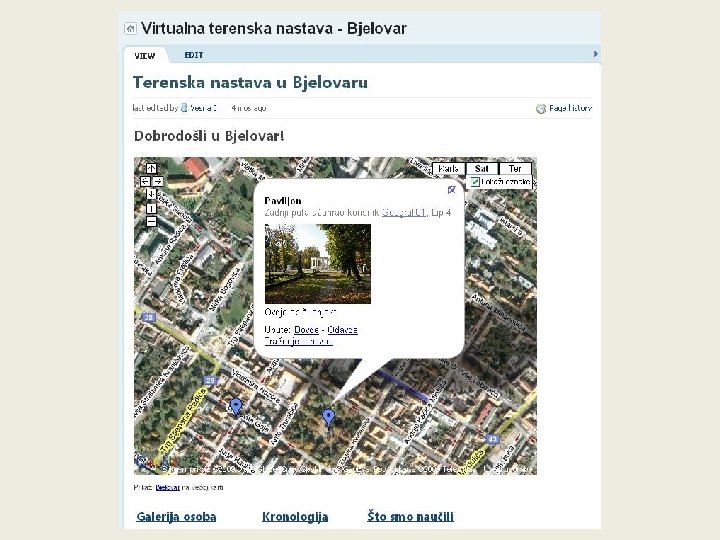Viewport: 720px width, 540px height.
Task: Switch map to Ter (terrain) view
Action: [x=515, y=169]
